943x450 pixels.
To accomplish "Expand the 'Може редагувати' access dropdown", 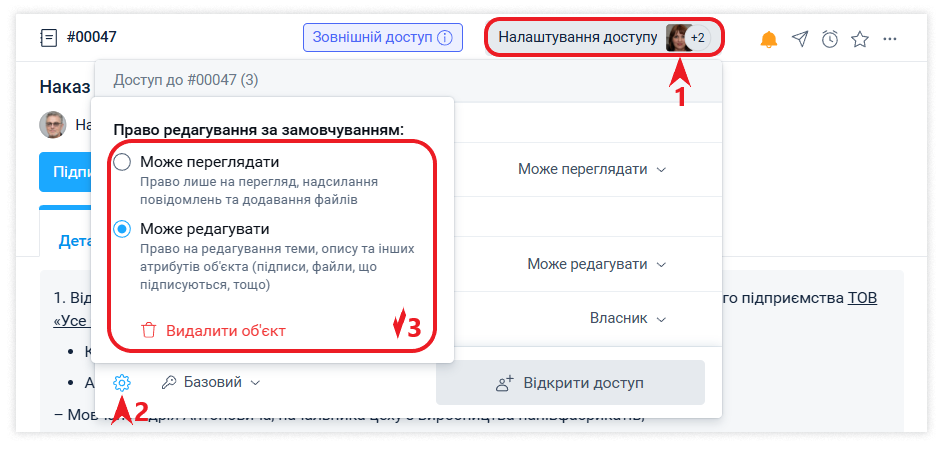I will (596, 265).
